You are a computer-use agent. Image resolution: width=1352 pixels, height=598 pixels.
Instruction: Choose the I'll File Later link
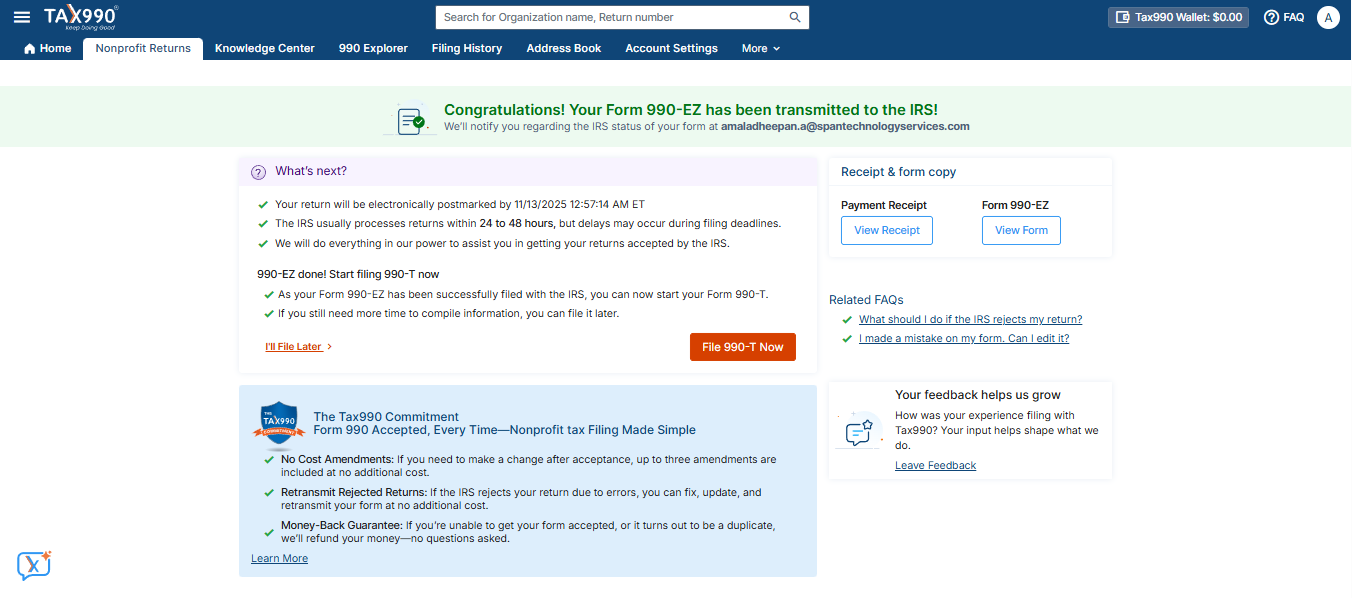pyautogui.click(x=299, y=347)
